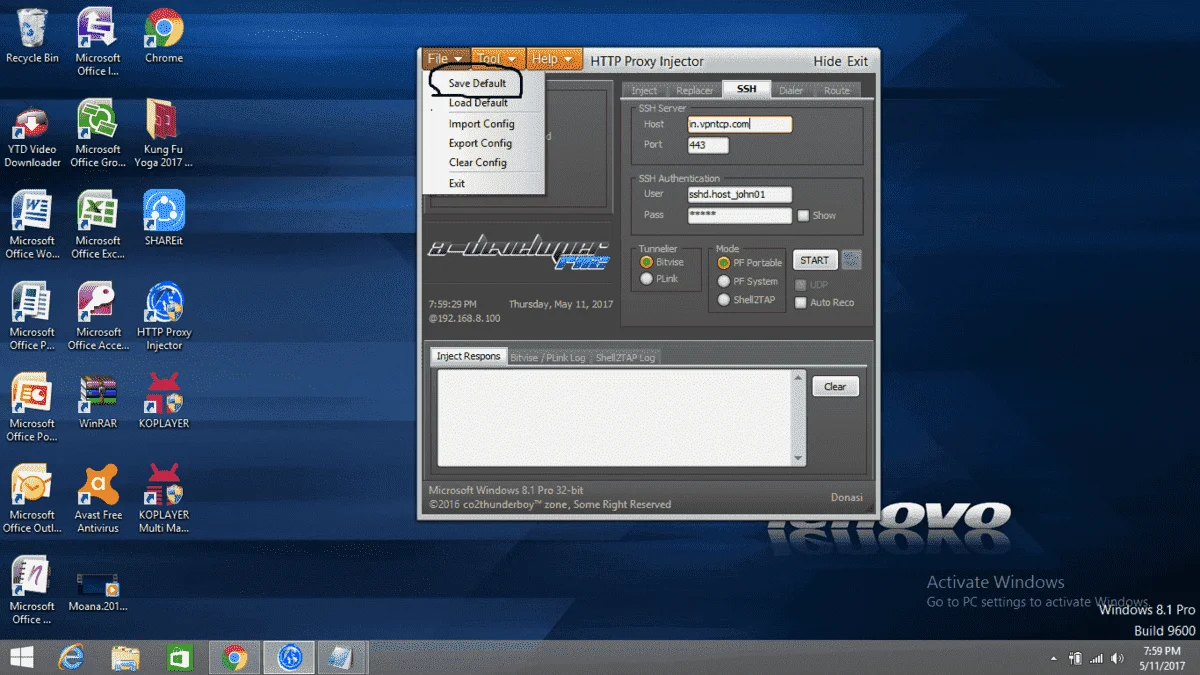
Task: Open the Chrome desktop shortcut
Action: point(164,36)
